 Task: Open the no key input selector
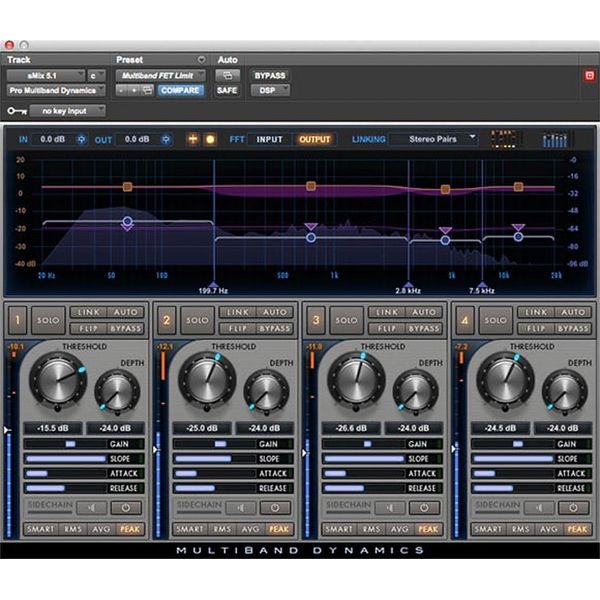[x=67, y=111]
